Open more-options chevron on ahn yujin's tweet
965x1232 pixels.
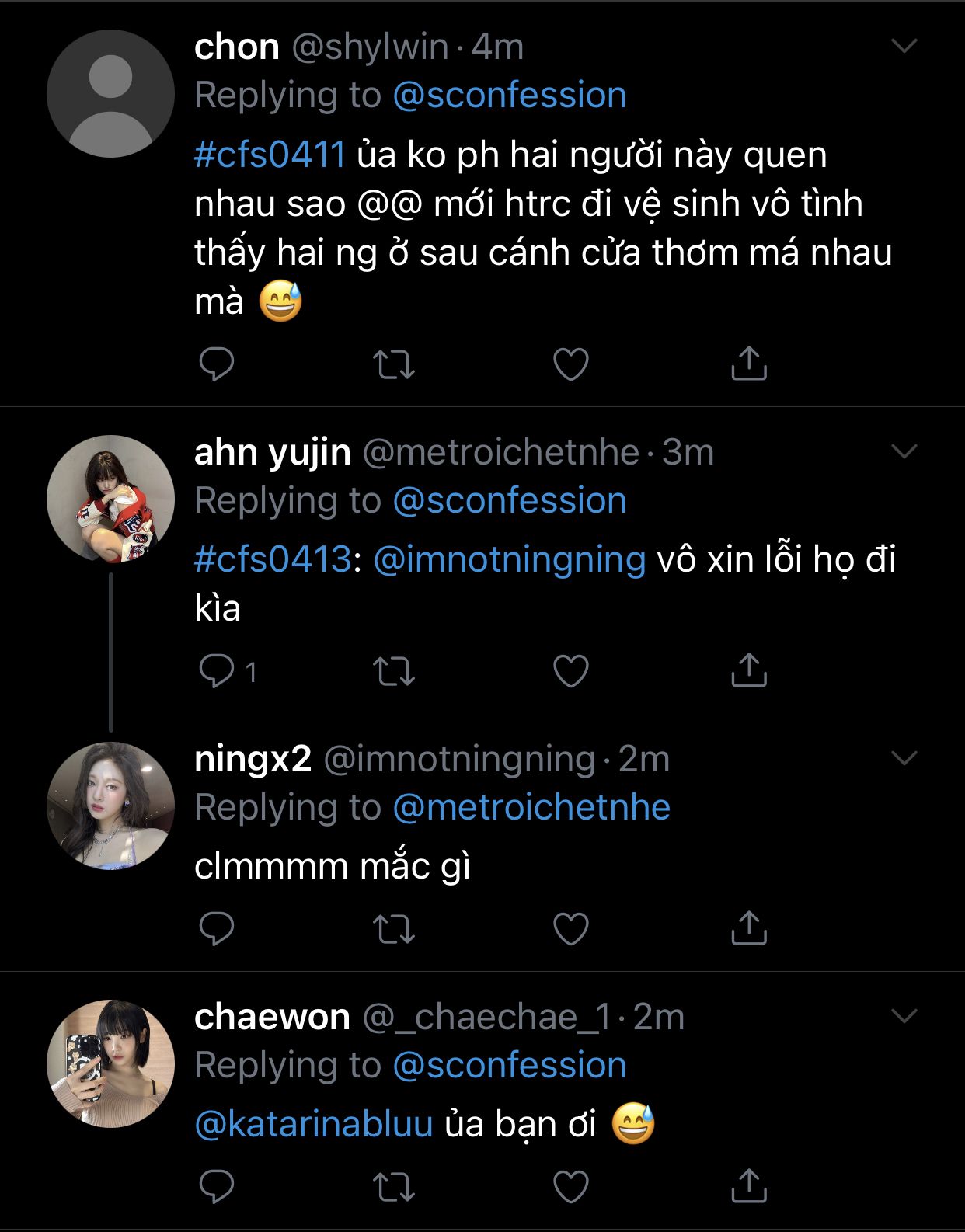tap(904, 451)
